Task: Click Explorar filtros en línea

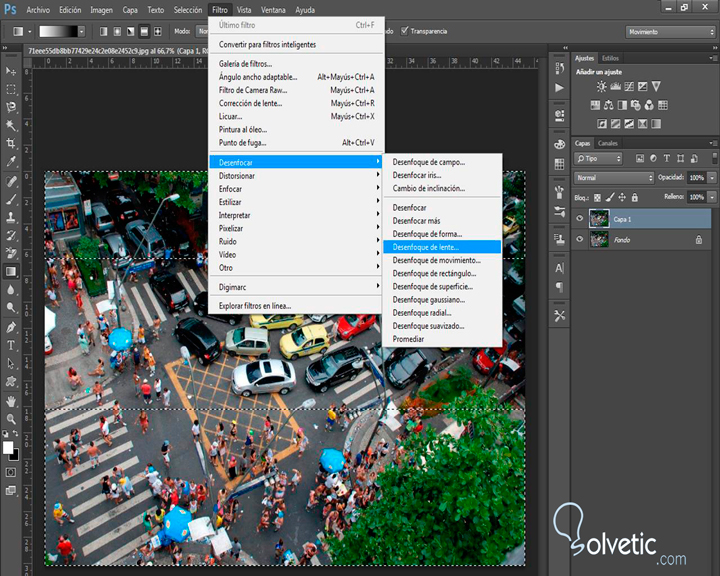Action: pyautogui.click(x=255, y=305)
